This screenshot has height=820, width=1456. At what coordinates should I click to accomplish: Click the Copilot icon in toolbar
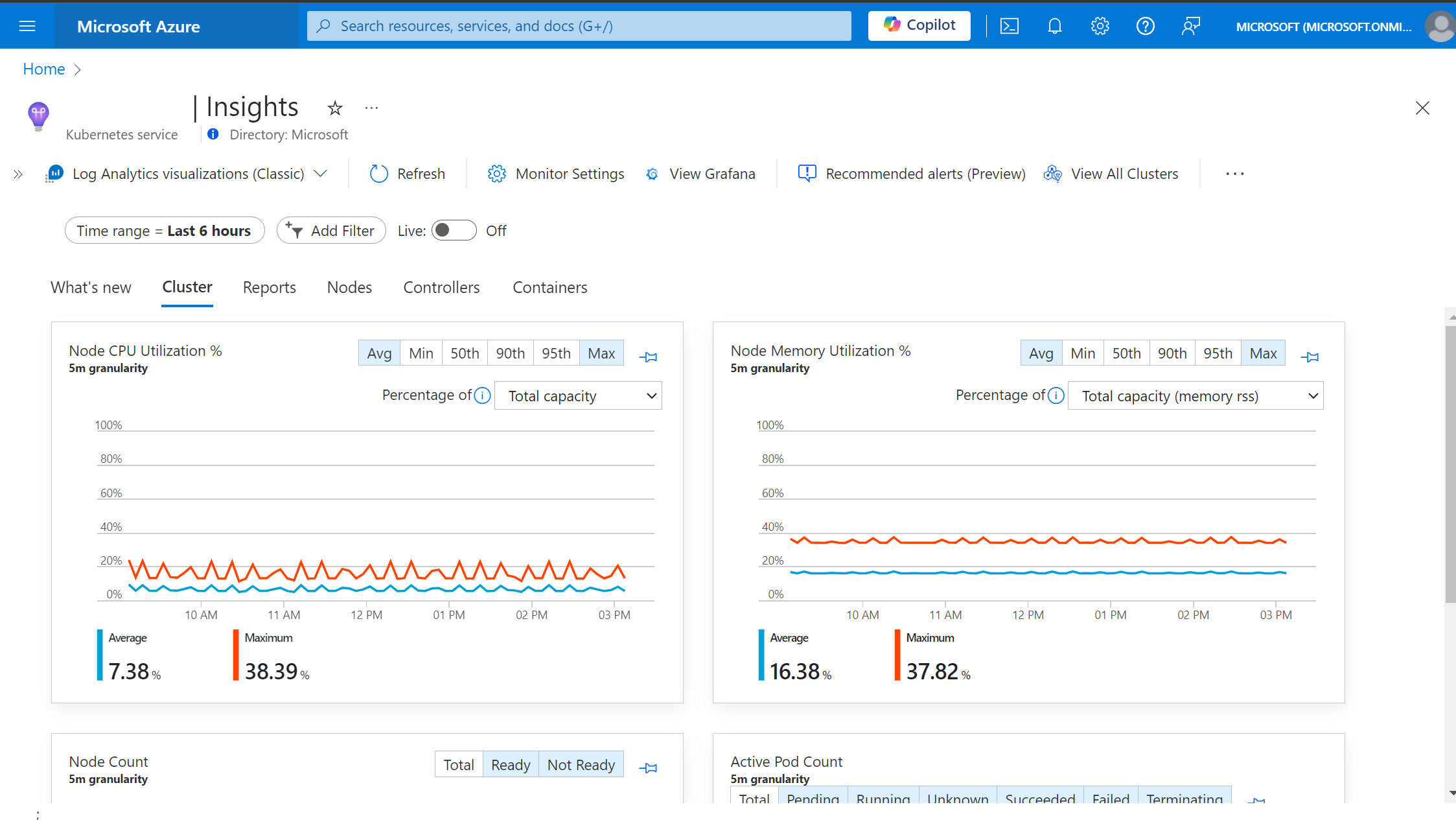[x=918, y=26]
